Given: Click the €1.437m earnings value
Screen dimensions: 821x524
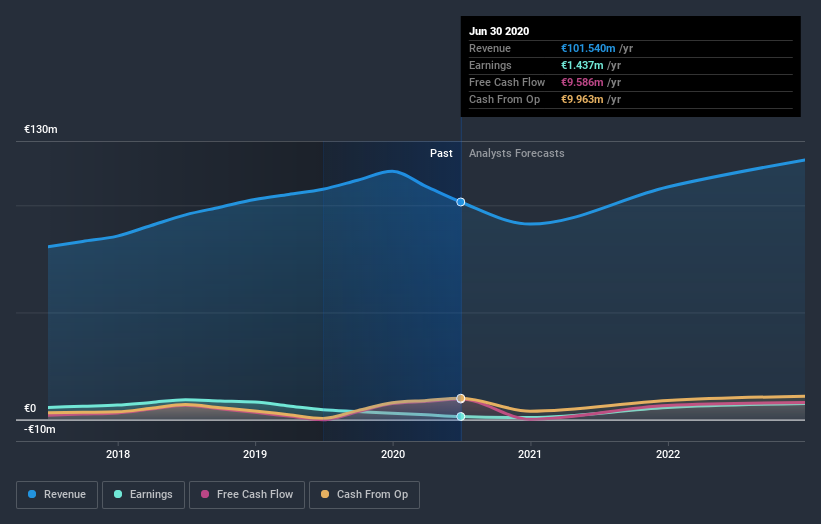Looking at the screenshot, I should point(582,65).
